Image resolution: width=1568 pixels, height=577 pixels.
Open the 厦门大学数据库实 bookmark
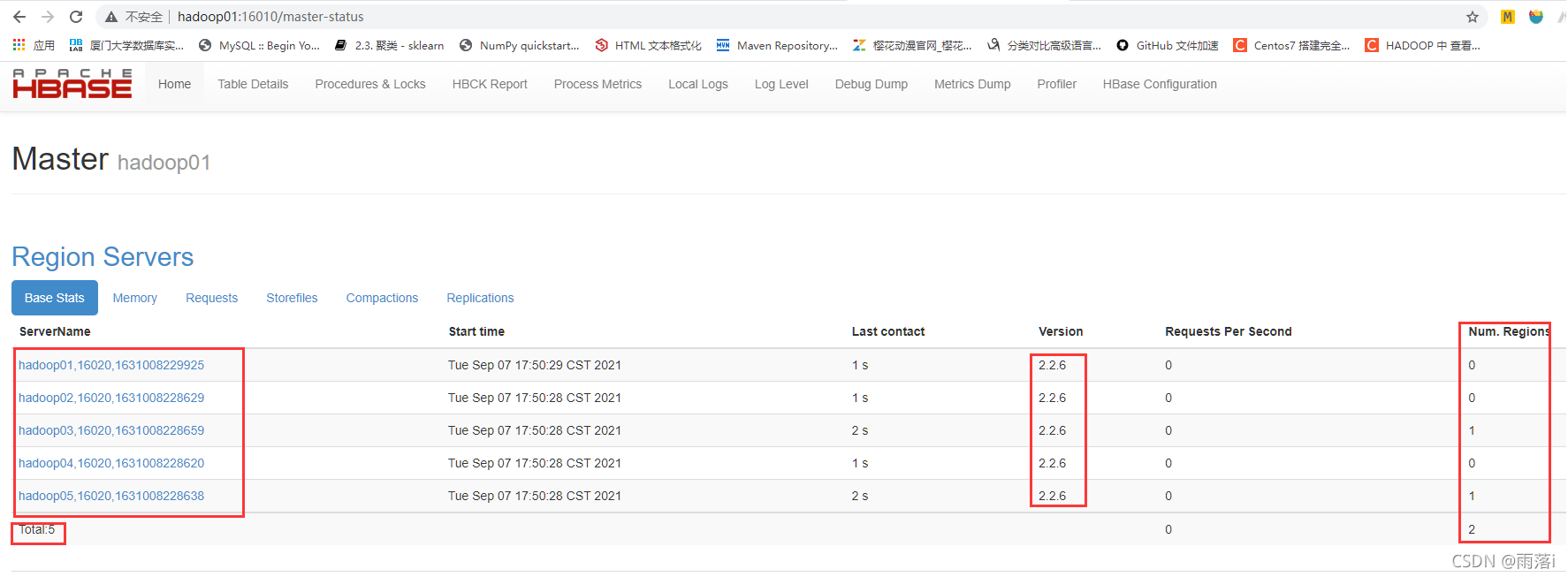point(126,45)
